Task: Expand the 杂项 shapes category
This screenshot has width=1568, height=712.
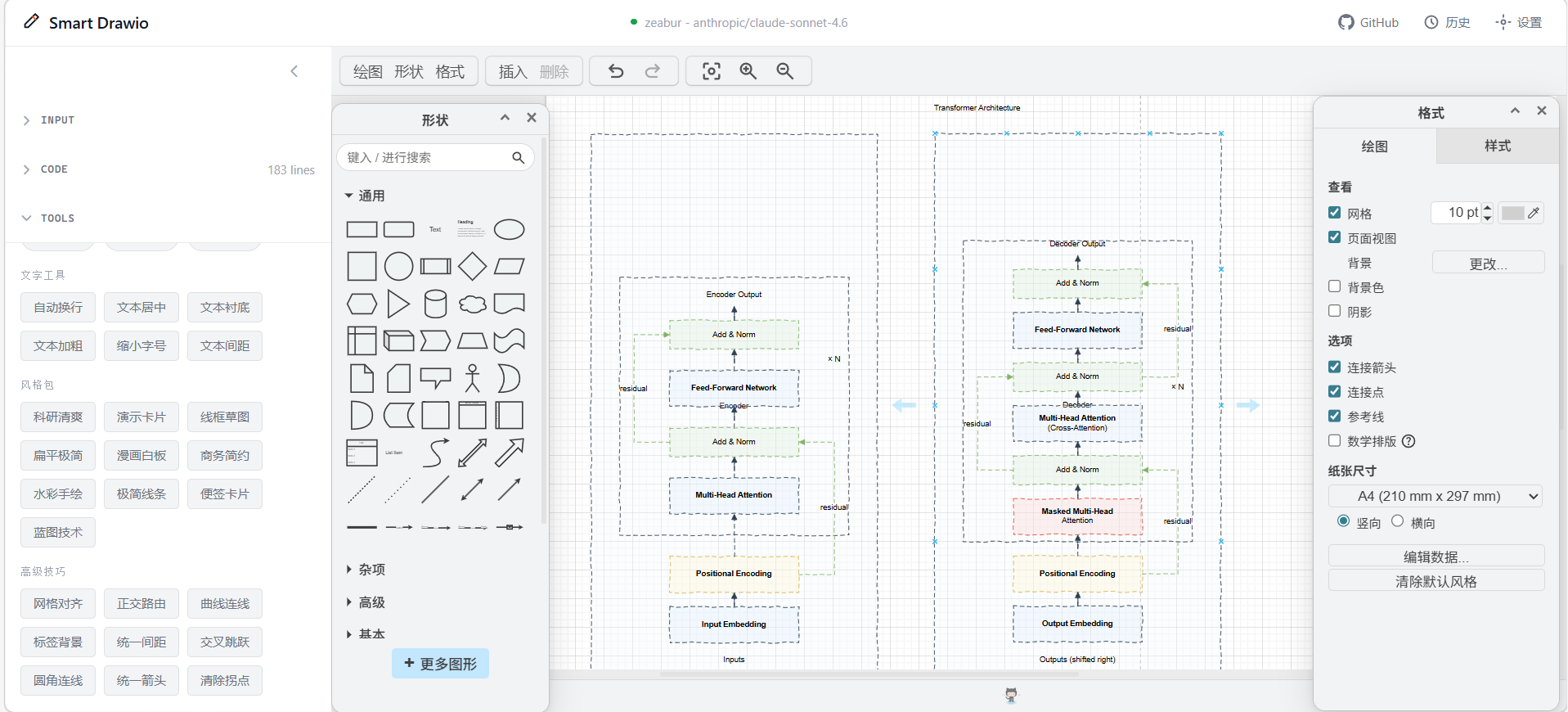Action: (x=365, y=570)
